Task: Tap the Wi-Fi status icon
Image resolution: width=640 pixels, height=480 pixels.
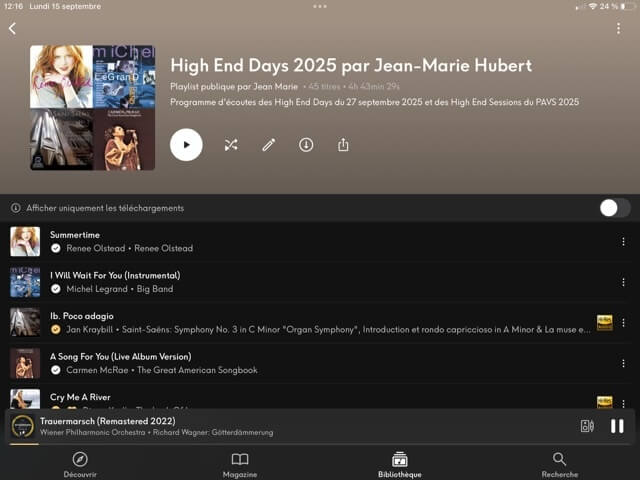Action: [593, 6]
